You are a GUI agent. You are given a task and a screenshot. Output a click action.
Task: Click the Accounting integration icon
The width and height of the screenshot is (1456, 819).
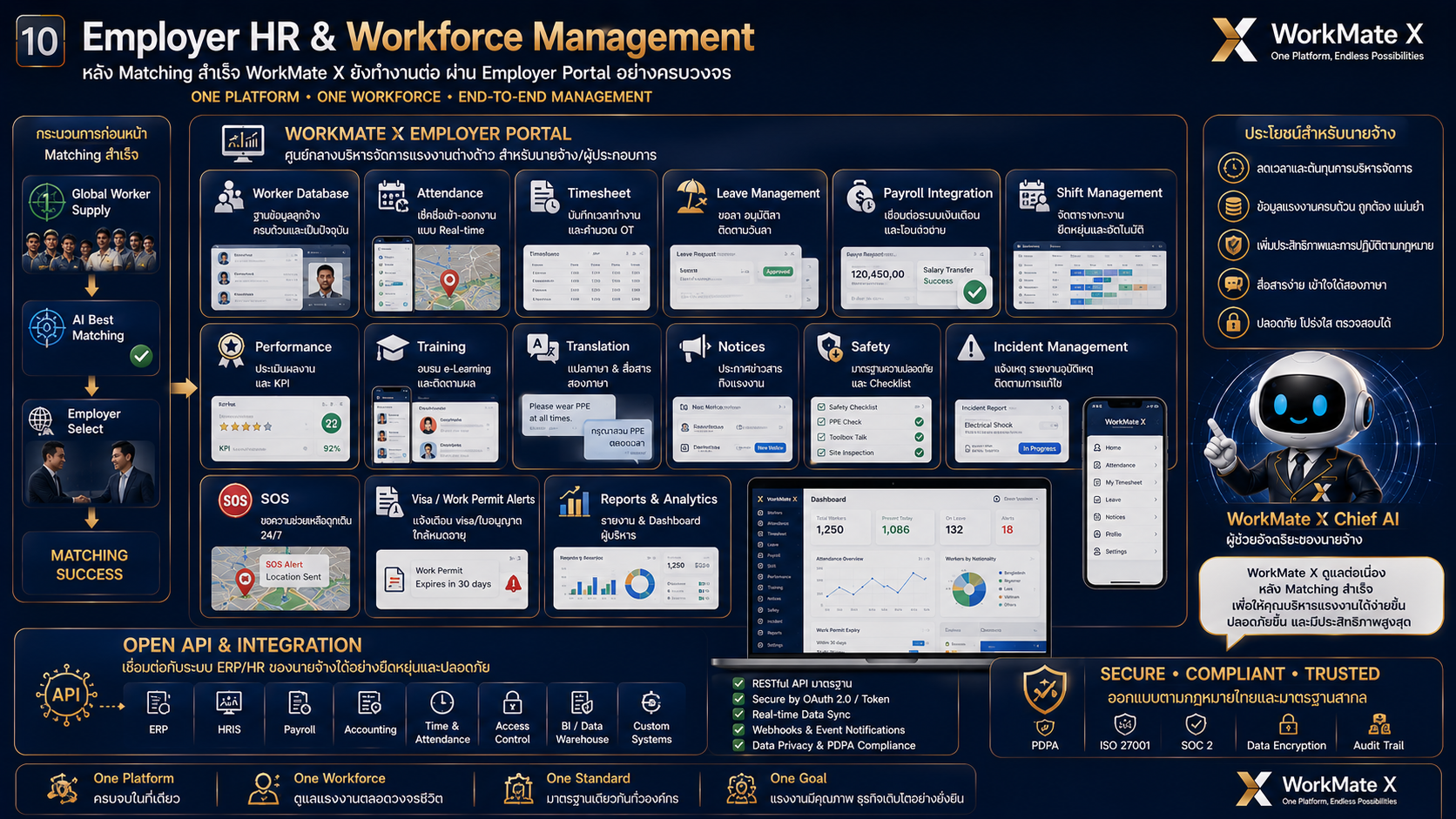point(369,703)
